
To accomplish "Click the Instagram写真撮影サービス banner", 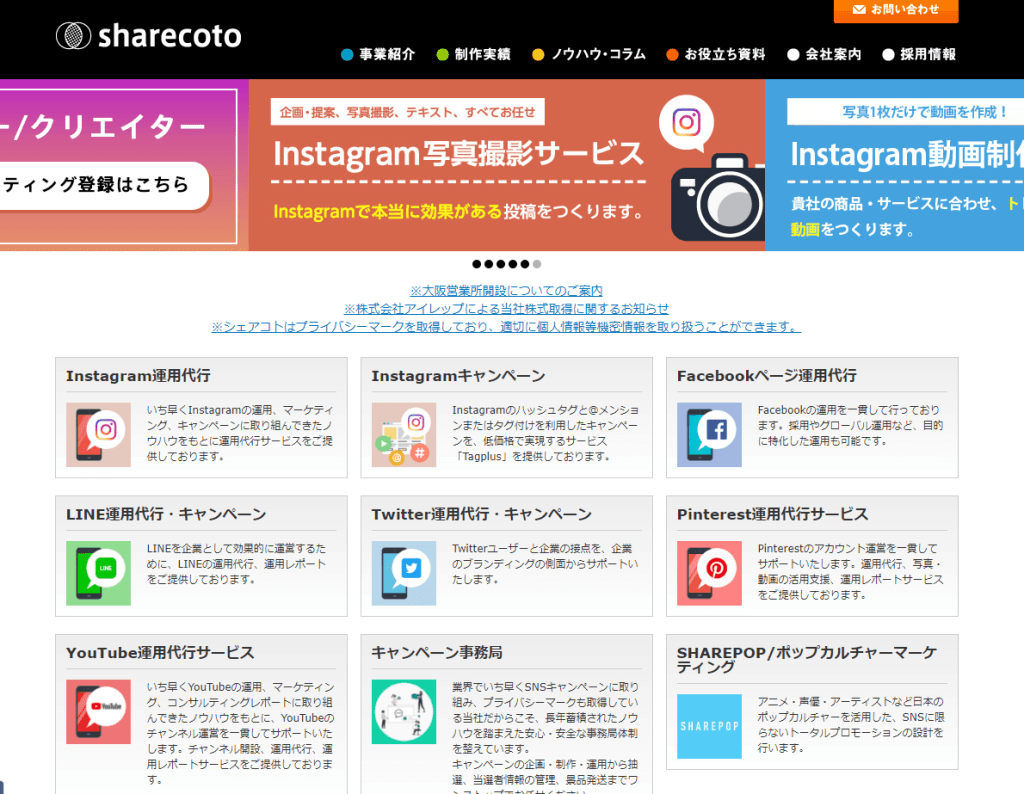I will click(x=507, y=165).
